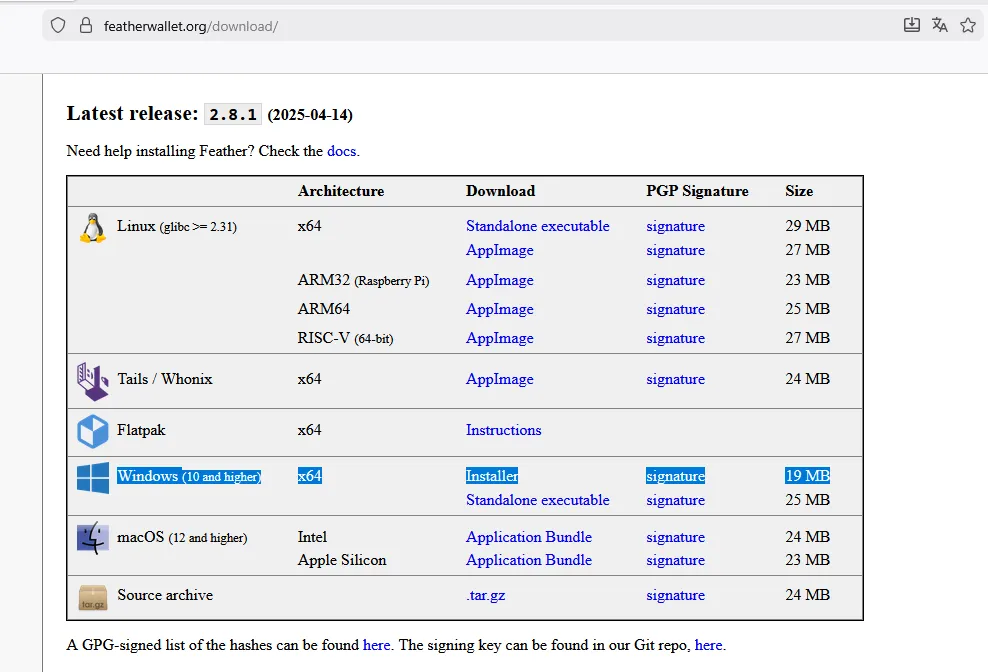Click the Linux penguin icon
The image size is (988, 672).
[x=93, y=228]
